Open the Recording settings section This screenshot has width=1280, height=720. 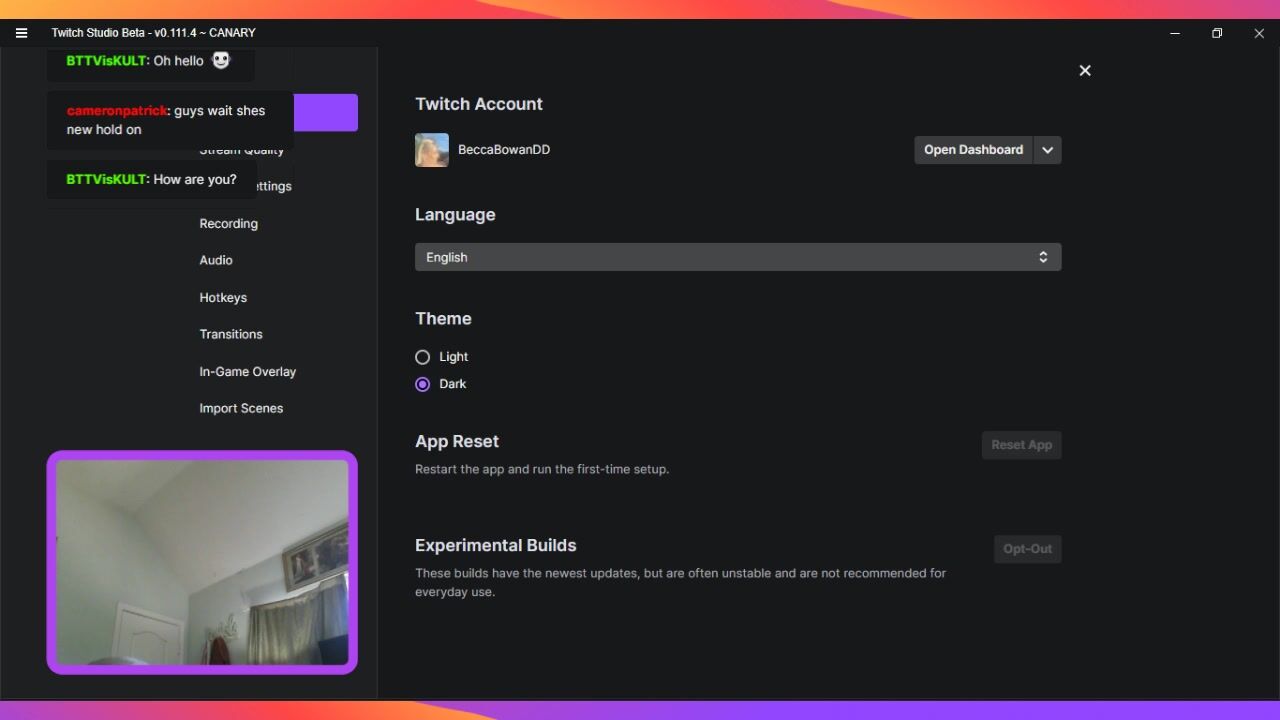point(229,224)
